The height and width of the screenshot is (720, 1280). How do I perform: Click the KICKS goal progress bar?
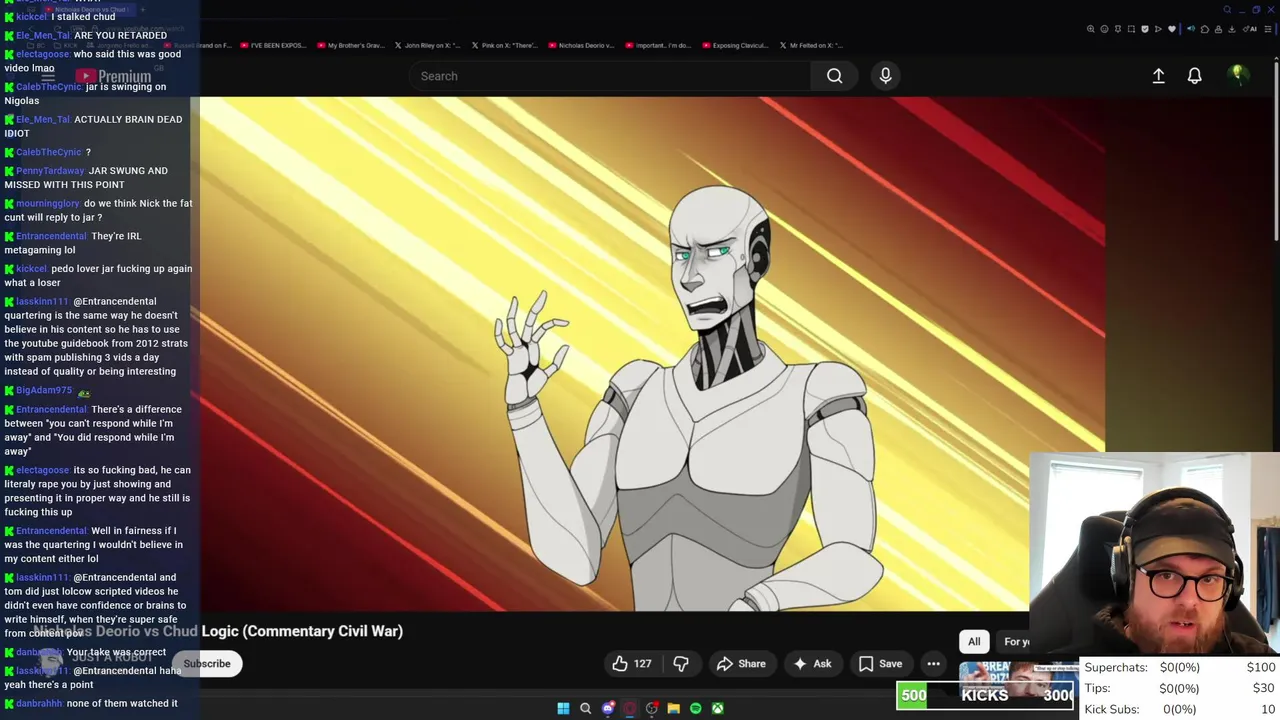tap(985, 695)
